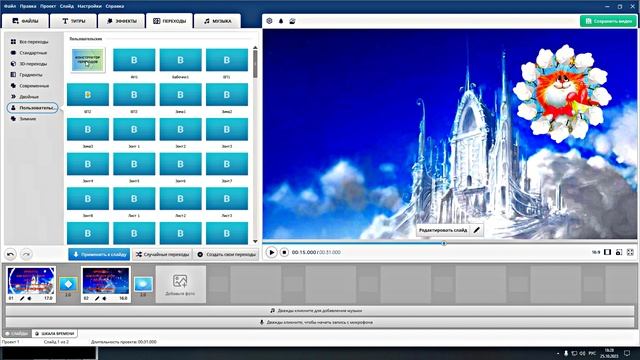Select the Современные category

pyautogui.click(x=30, y=86)
